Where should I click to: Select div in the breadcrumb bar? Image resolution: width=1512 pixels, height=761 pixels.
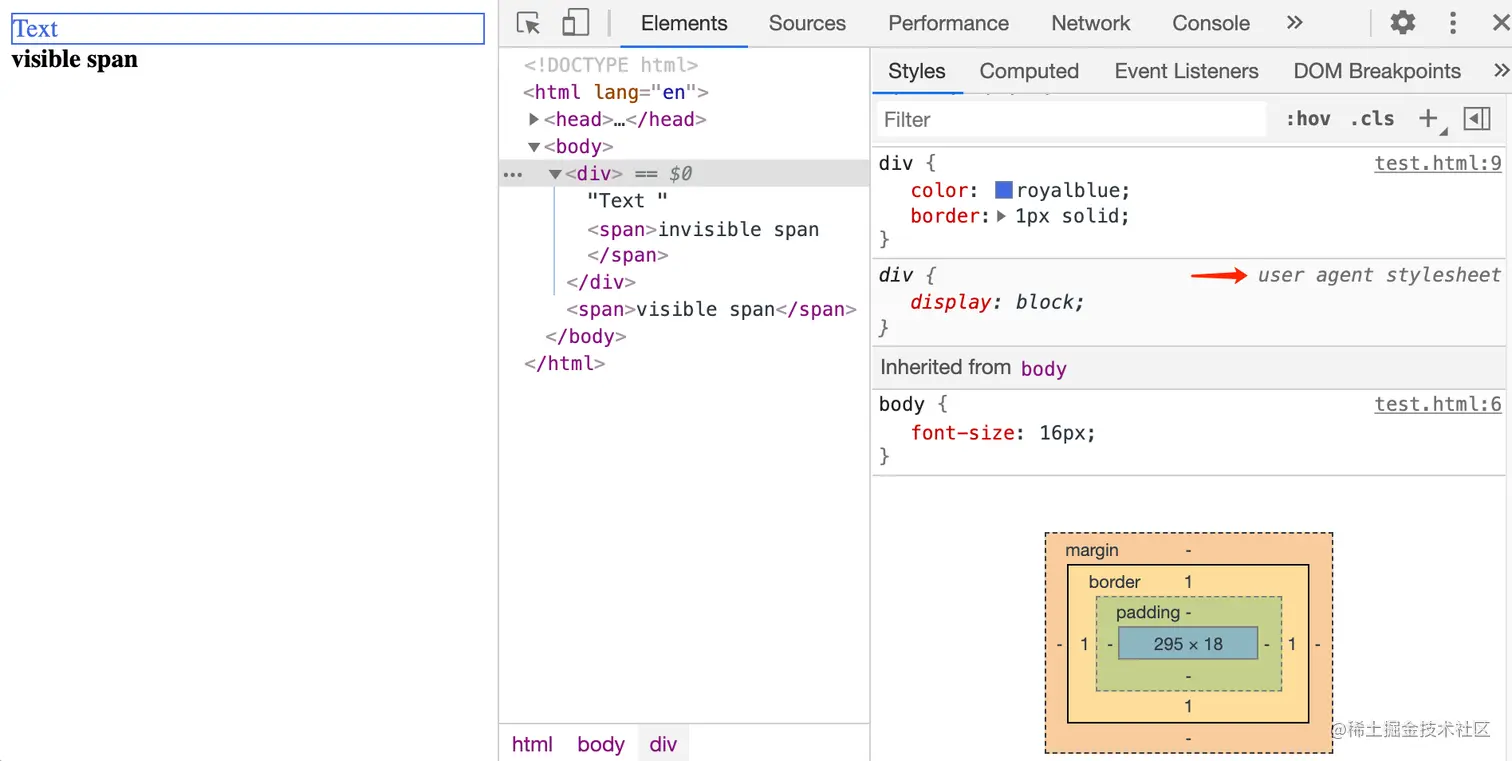(663, 744)
